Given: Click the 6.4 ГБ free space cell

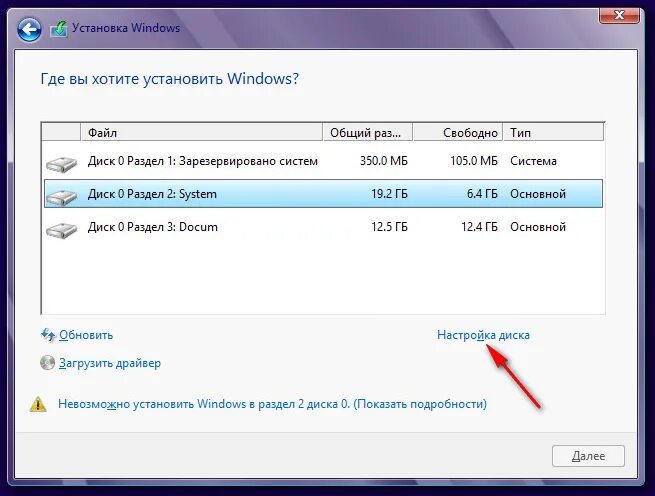Looking at the screenshot, I should click(x=482, y=194).
